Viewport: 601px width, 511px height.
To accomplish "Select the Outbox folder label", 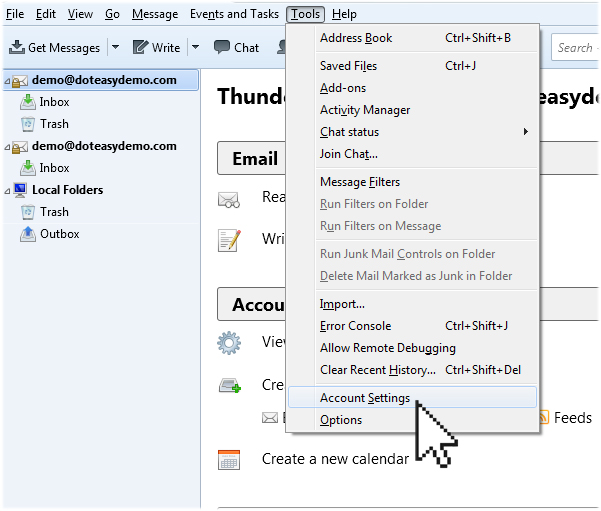I will [x=60, y=234].
